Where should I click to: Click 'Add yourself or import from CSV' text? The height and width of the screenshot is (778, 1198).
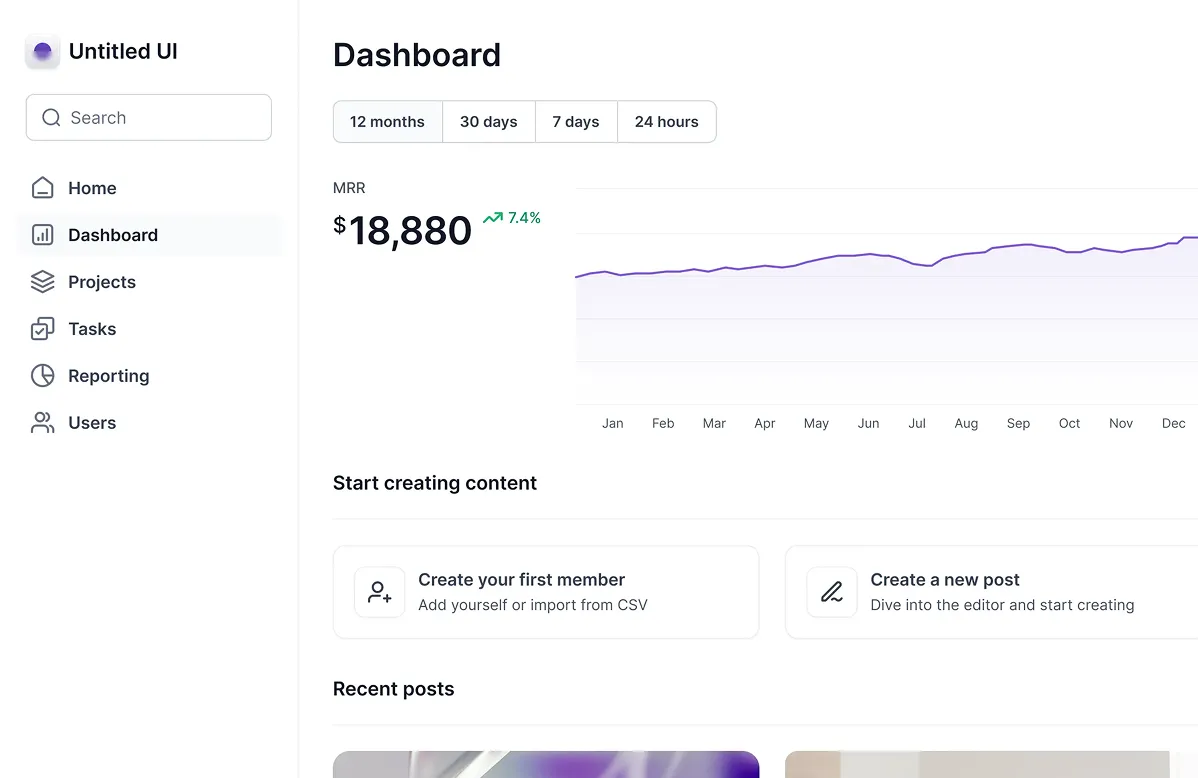point(533,605)
